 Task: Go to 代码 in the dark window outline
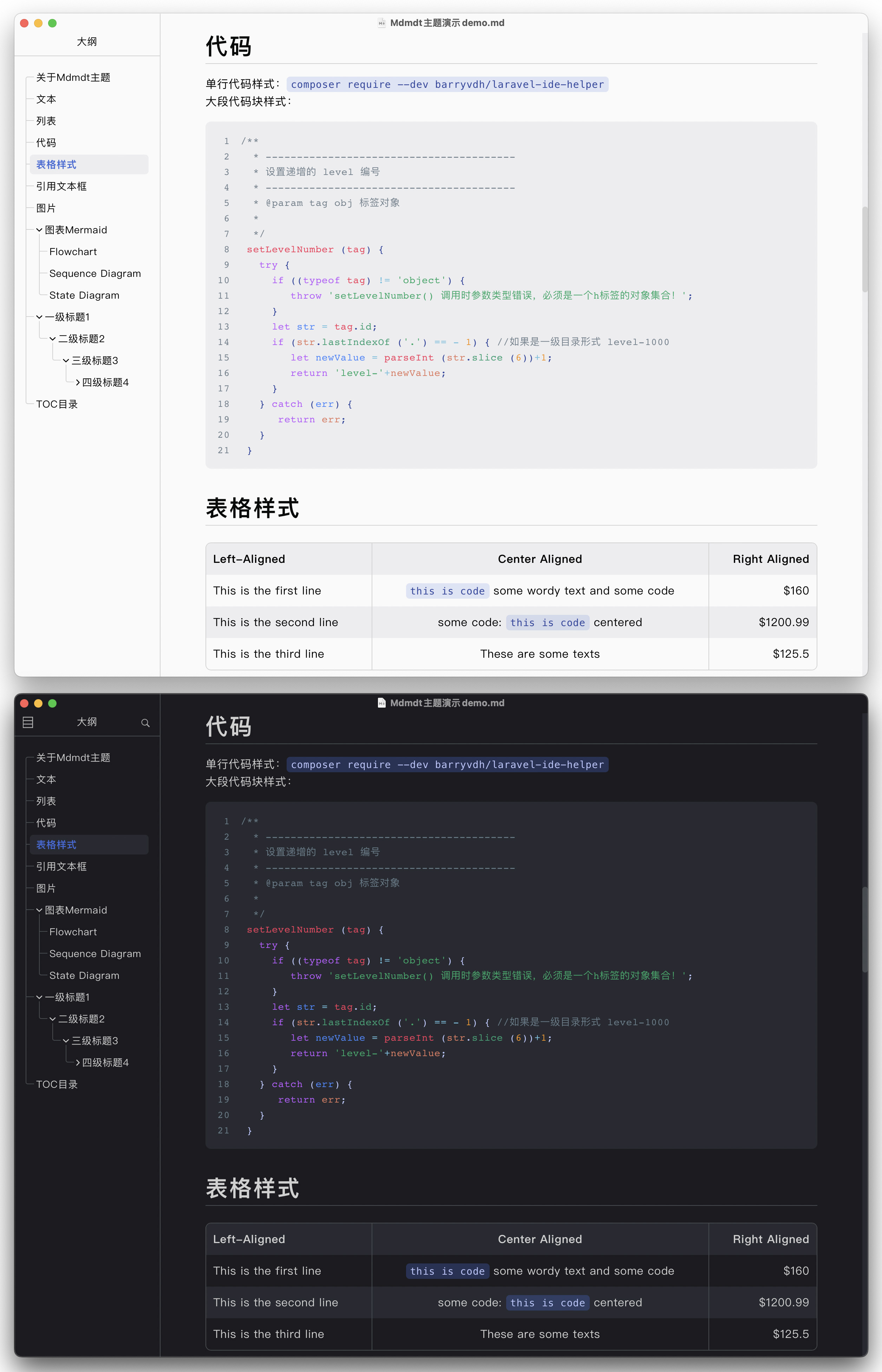point(46,823)
